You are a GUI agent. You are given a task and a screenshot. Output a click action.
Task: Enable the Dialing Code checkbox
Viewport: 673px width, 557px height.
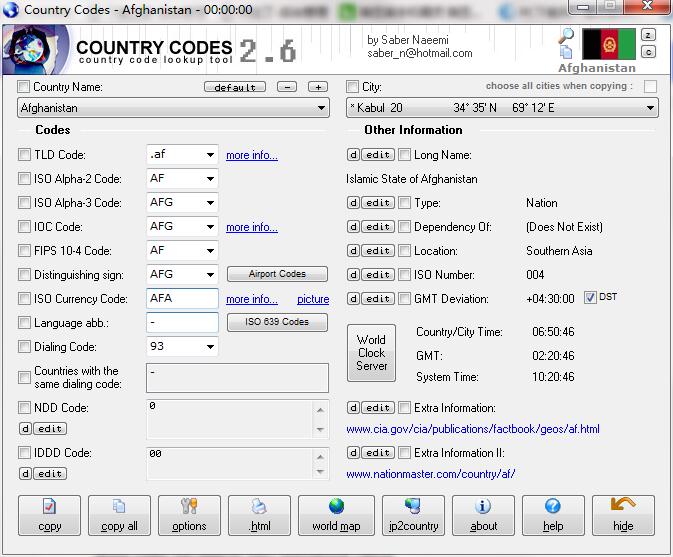[x=25, y=347]
